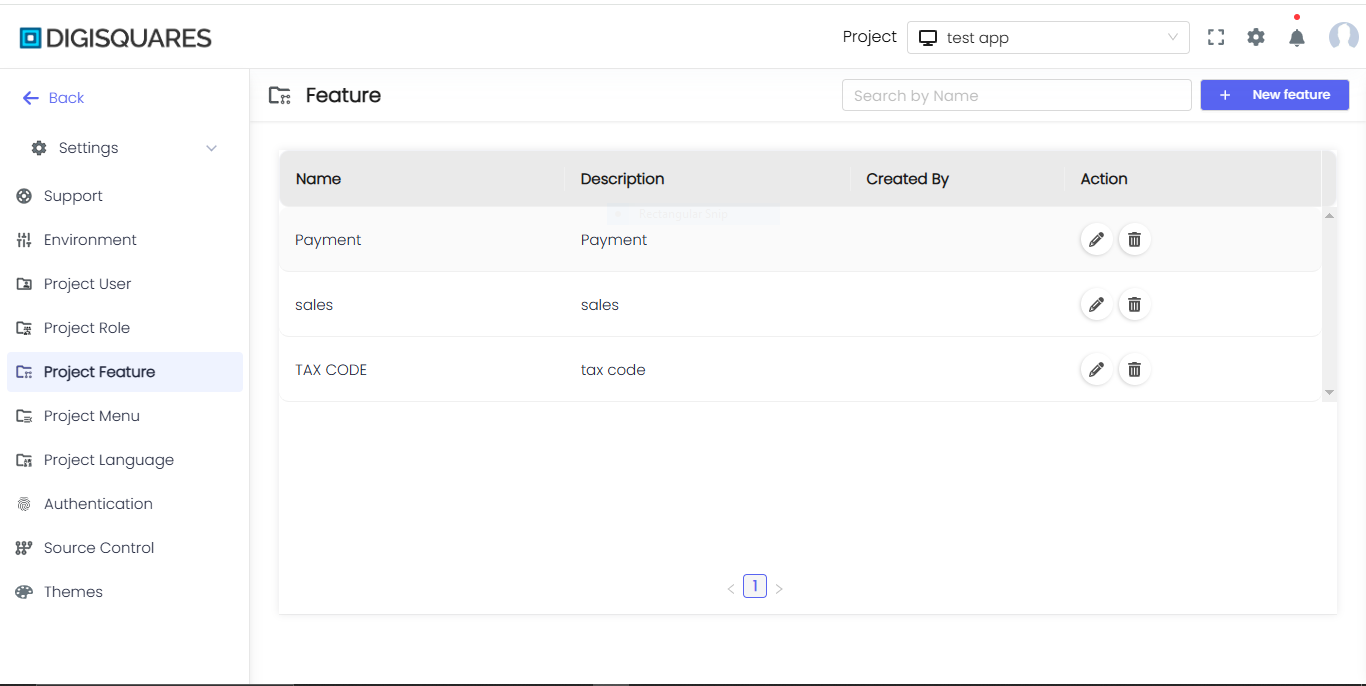The width and height of the screenshot is (1366, 686).
Task: Click the Themes palette icon
Action: coord(24,592)
